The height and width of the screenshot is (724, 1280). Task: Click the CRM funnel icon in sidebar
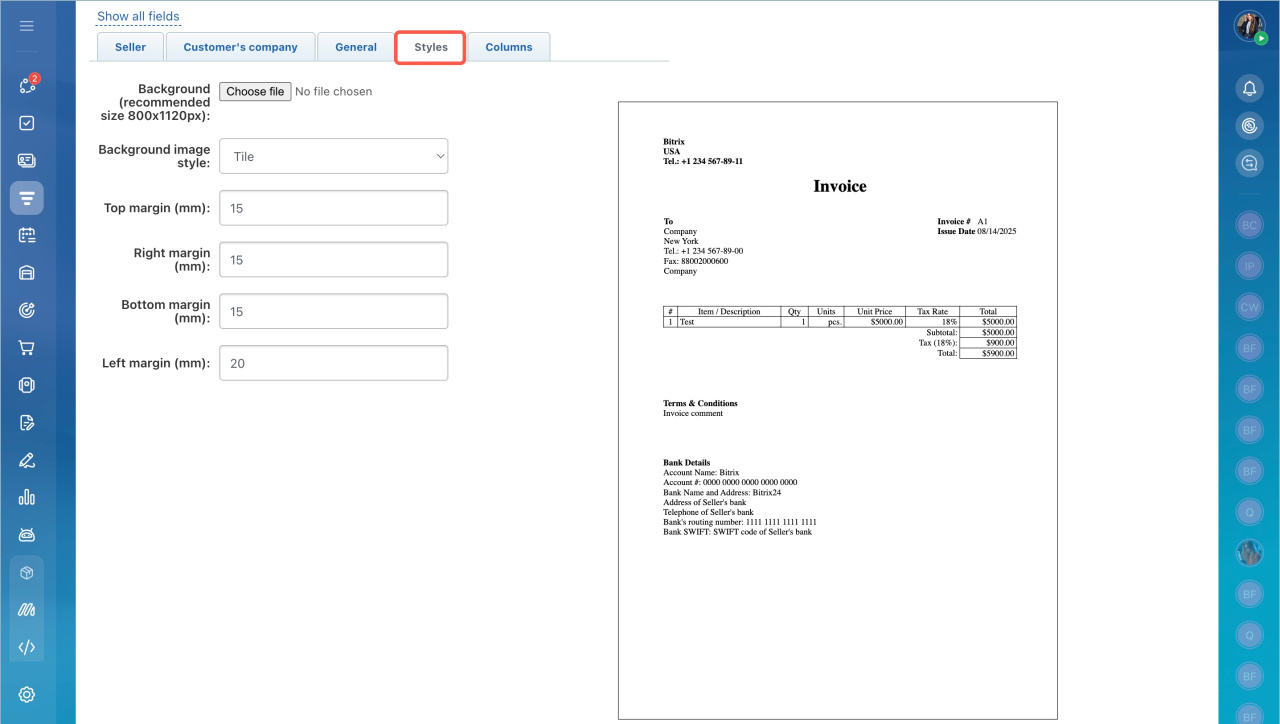27,198
